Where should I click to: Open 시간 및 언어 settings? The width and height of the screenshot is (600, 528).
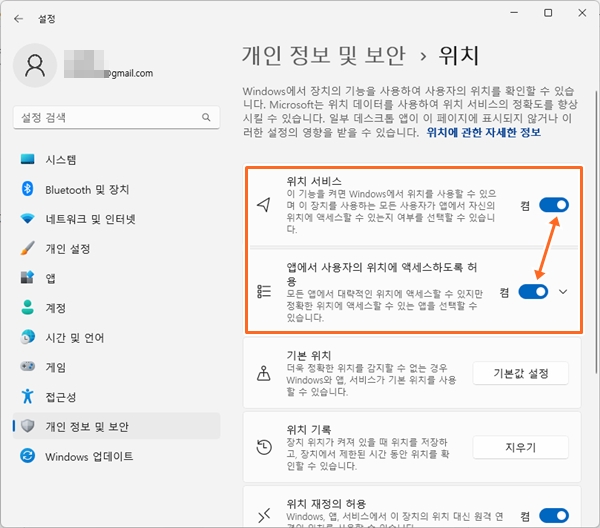click(116, 337)
